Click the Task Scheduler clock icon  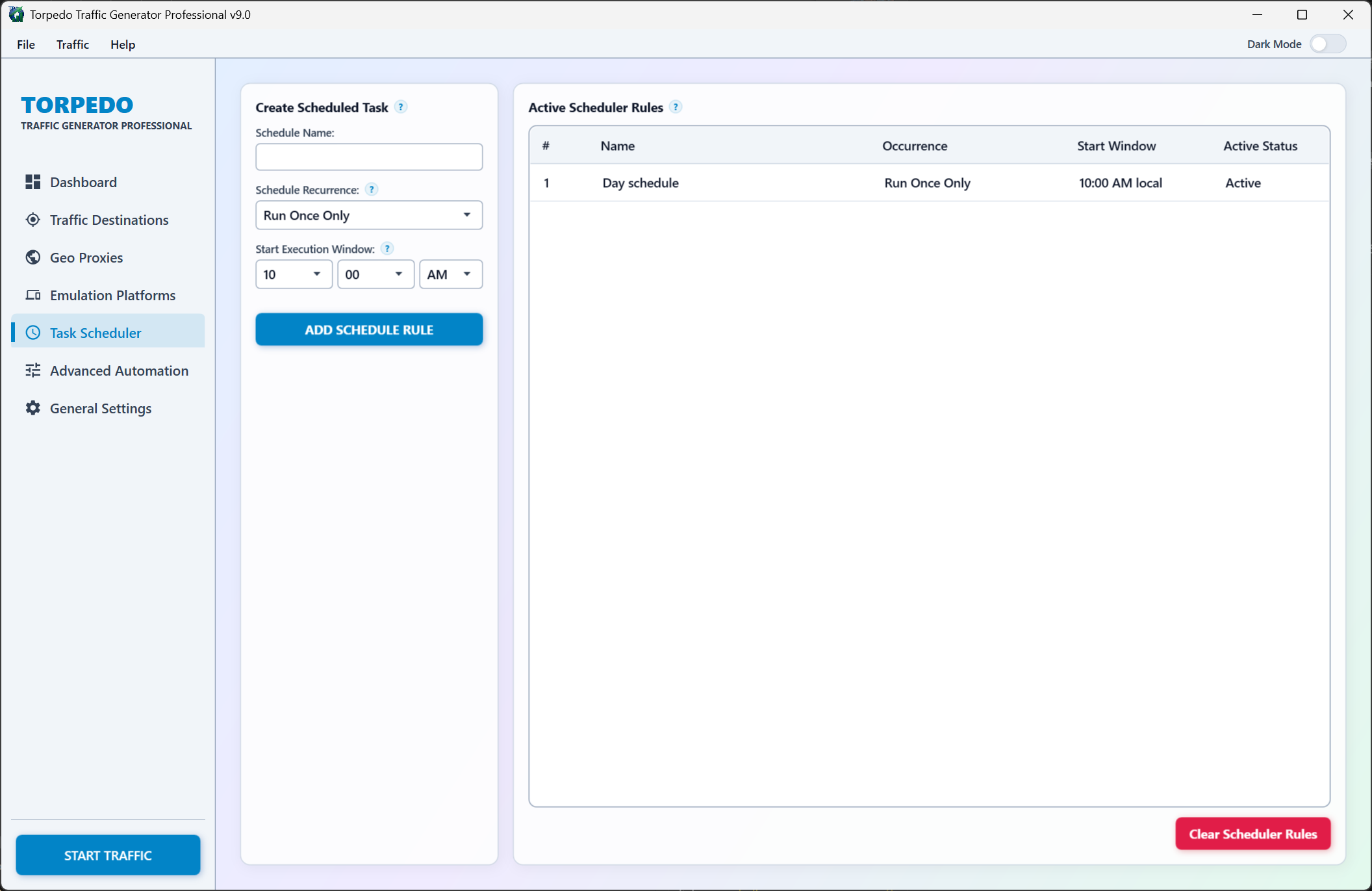pyautogui.click(x=32, y=333)
